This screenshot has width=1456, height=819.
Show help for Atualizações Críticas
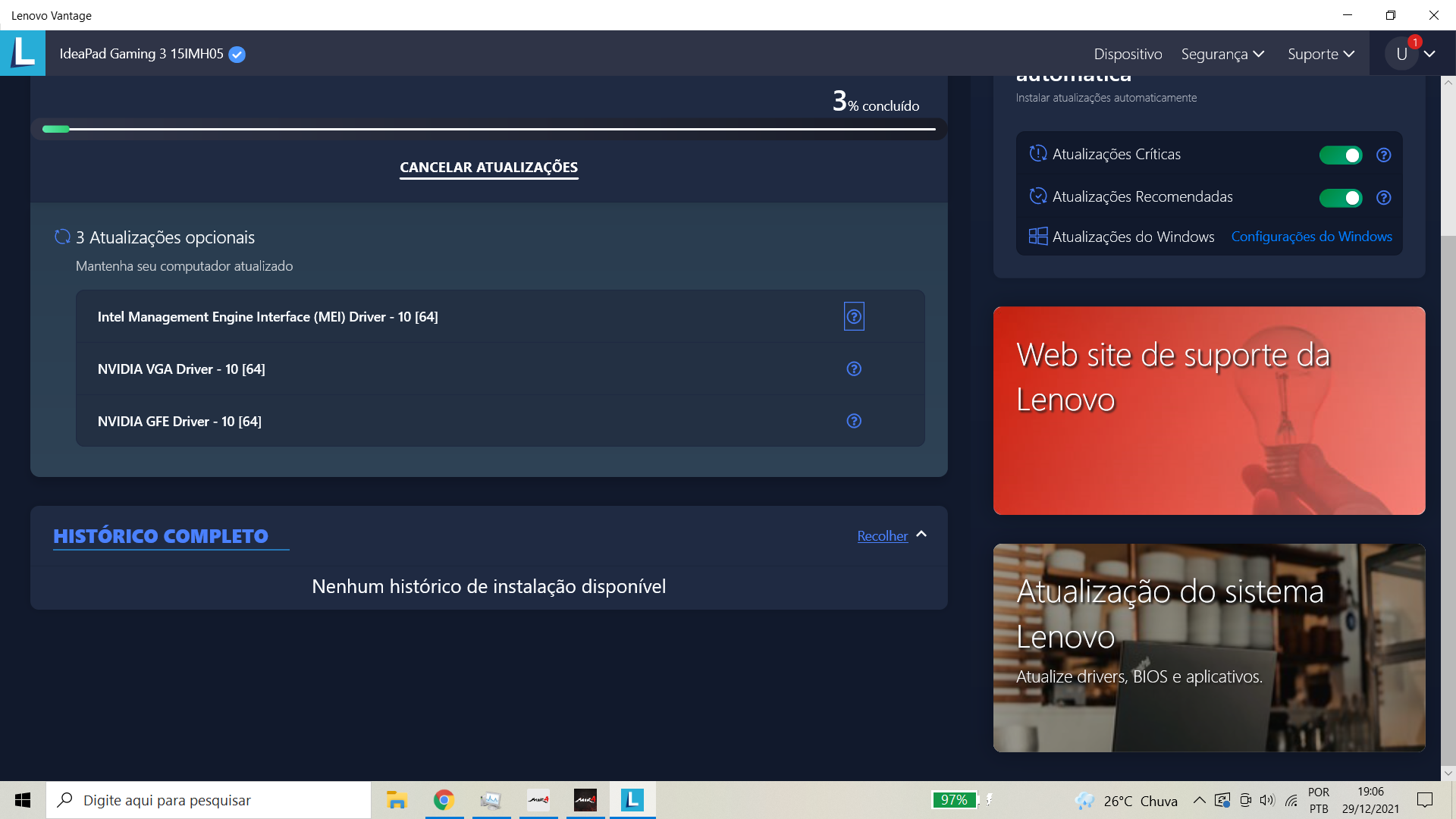point(1383,155)
